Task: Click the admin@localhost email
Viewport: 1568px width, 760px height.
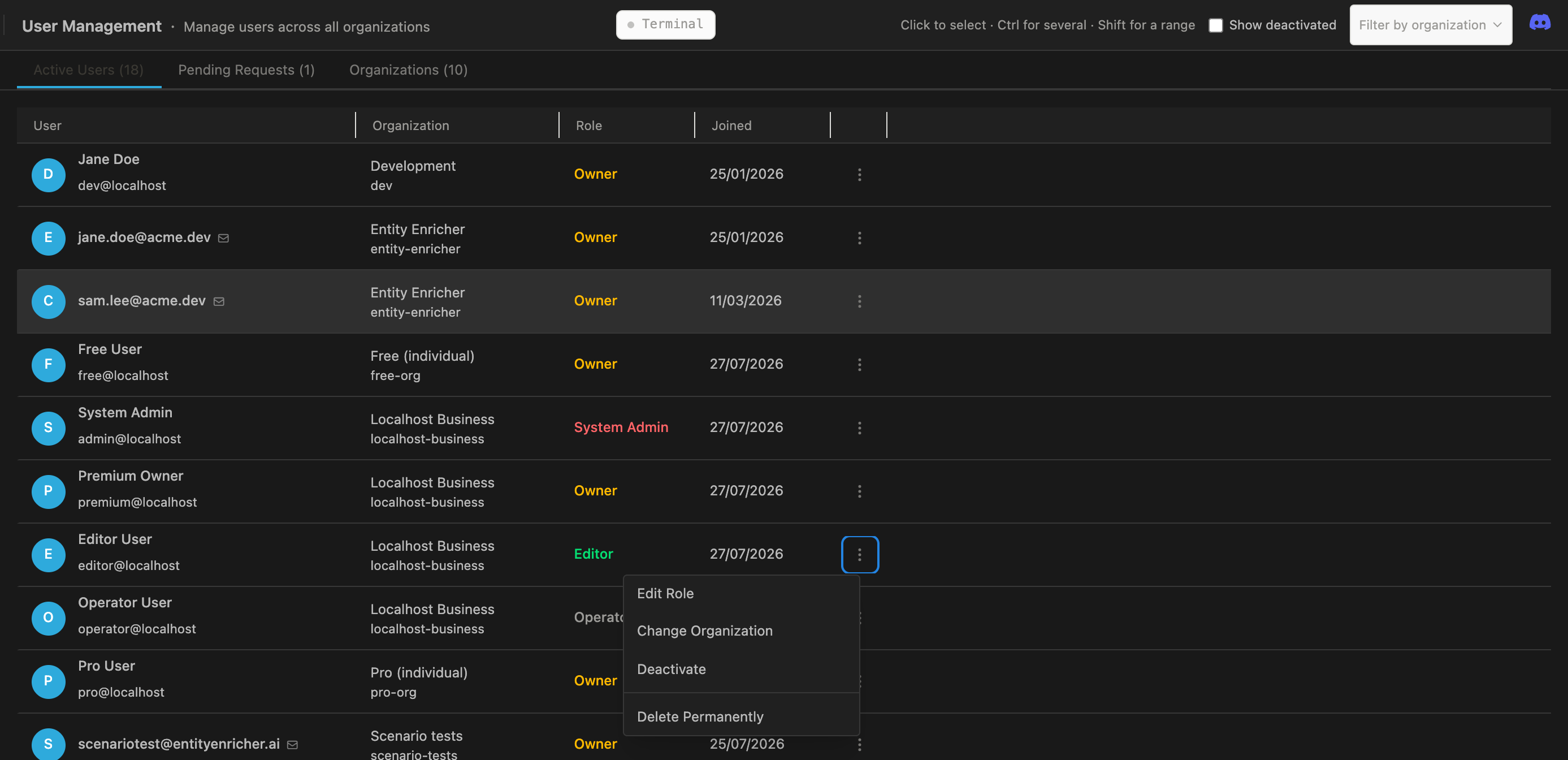Action: (x=129, y=439)
